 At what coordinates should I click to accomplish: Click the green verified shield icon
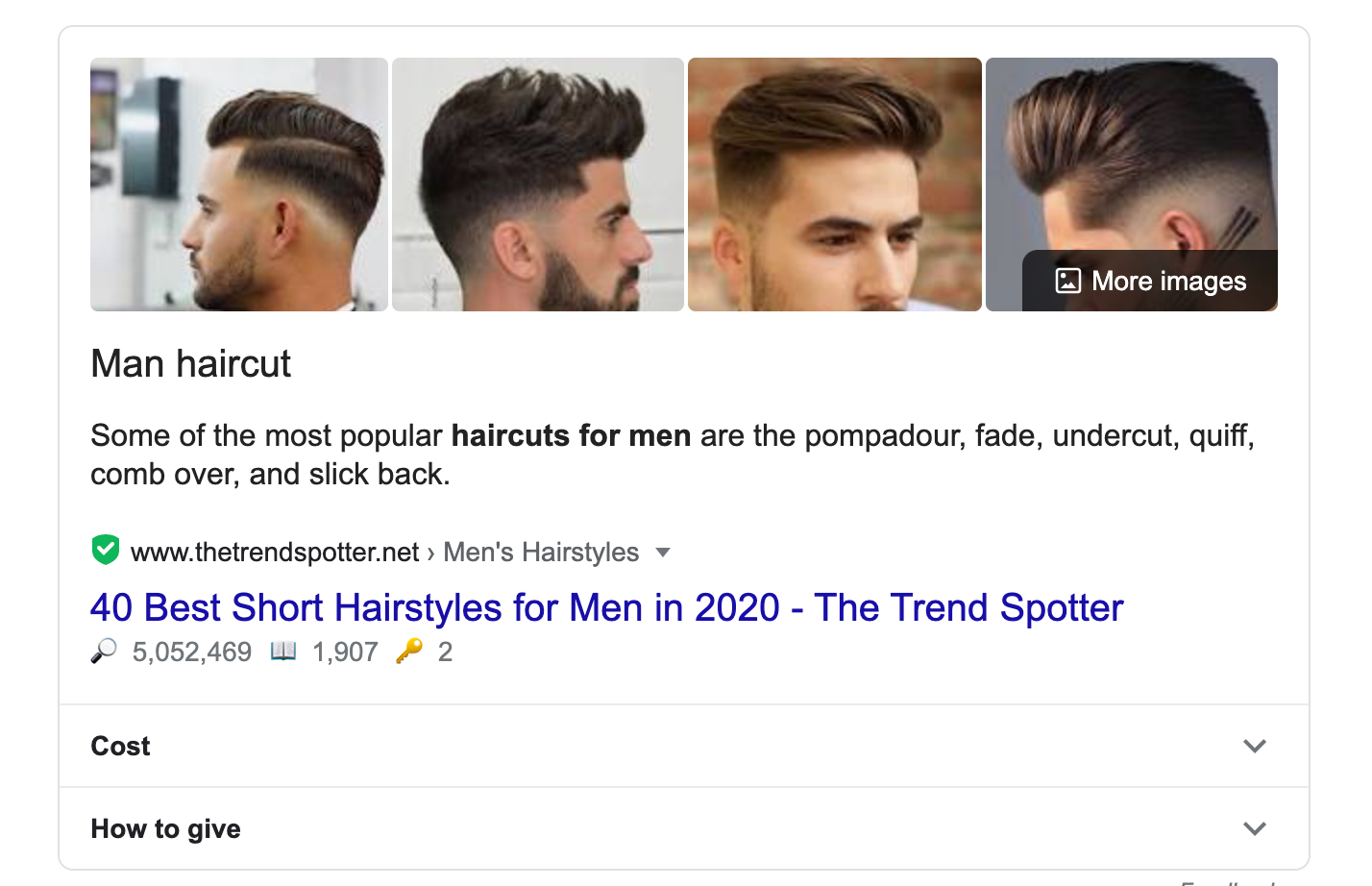click(105, 549)
